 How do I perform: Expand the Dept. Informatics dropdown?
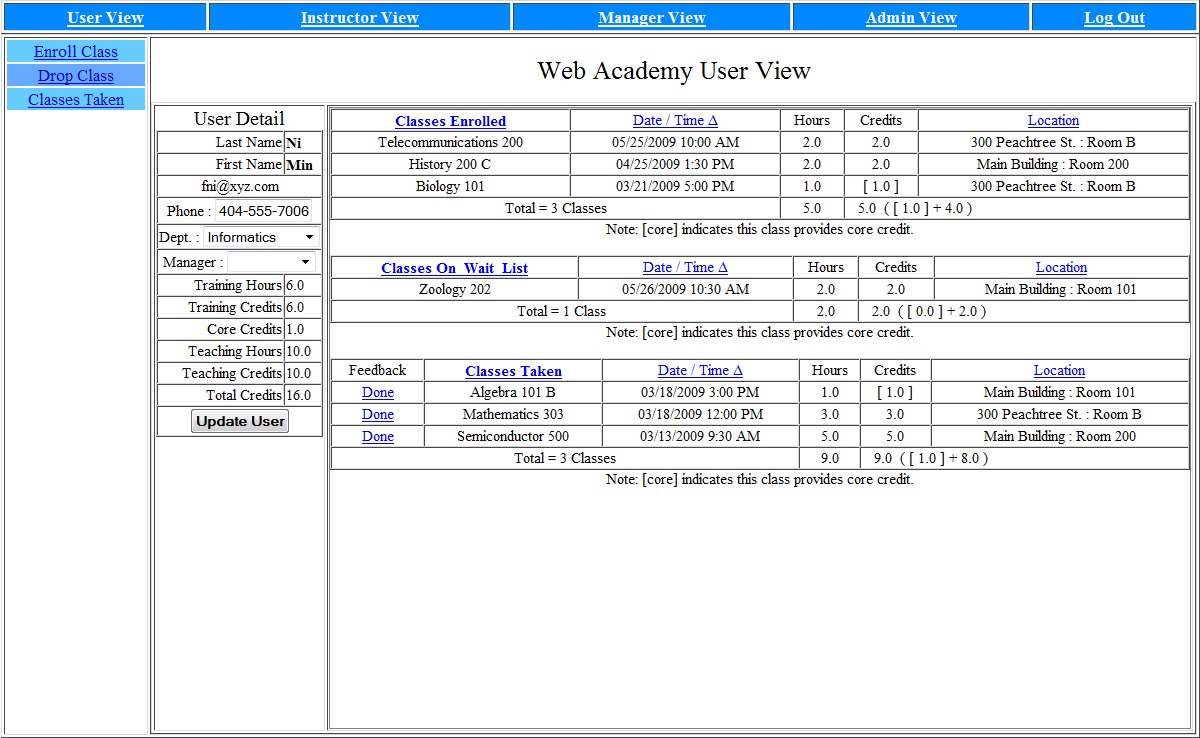tap(261, 238)
